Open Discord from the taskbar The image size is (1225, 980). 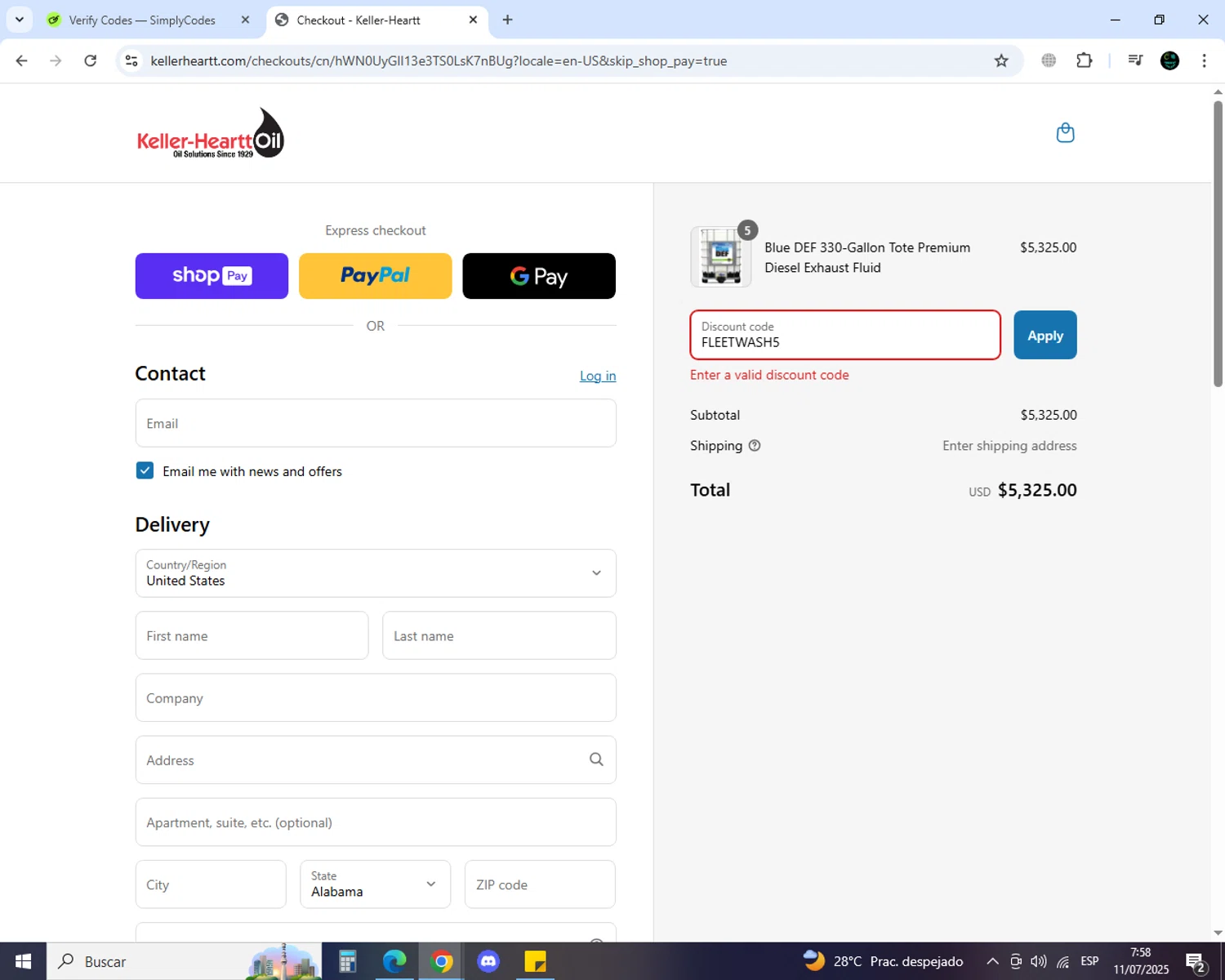488,961
